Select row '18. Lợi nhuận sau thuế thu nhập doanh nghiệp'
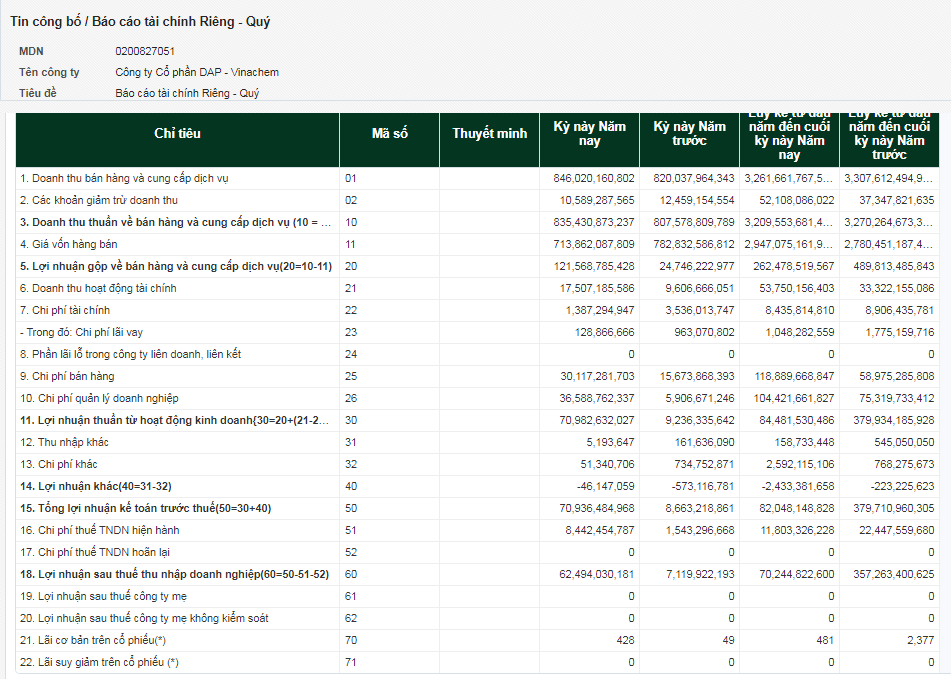This screenshot has width=951, height=679. [477, 574]
